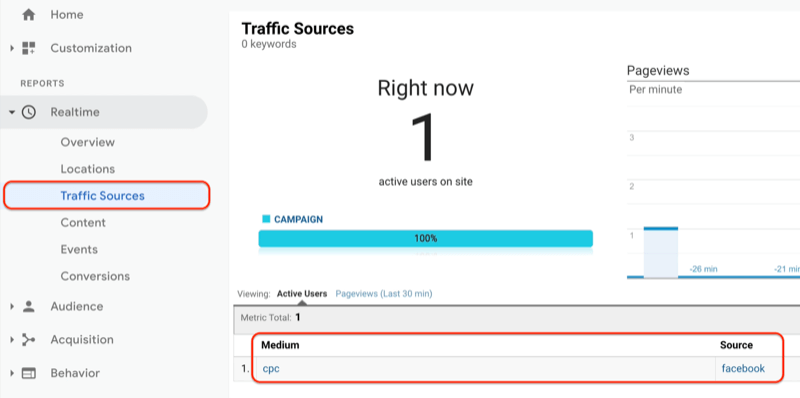Open the Customization menu label
The width and height of the screenshot is (800, 398).
tap(91, 48)
